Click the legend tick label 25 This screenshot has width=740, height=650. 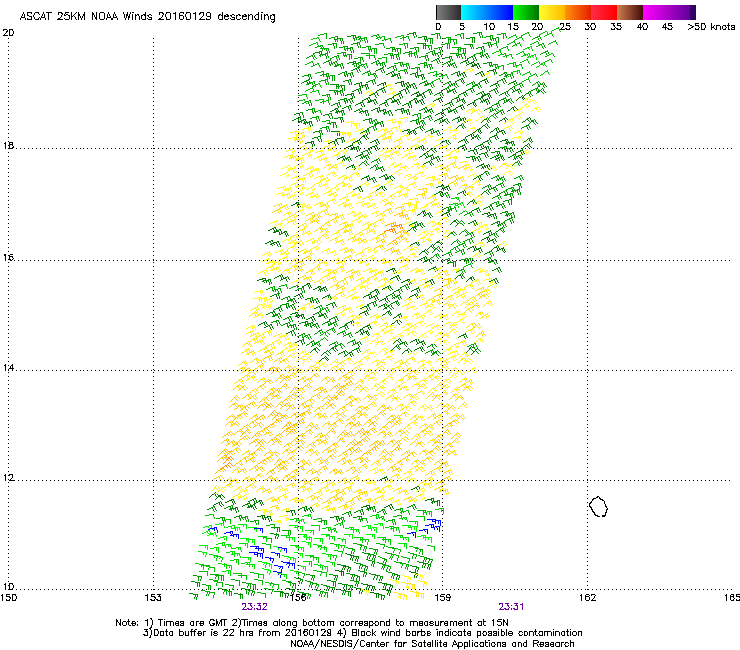pyautogui.click(x=565, y=27)
